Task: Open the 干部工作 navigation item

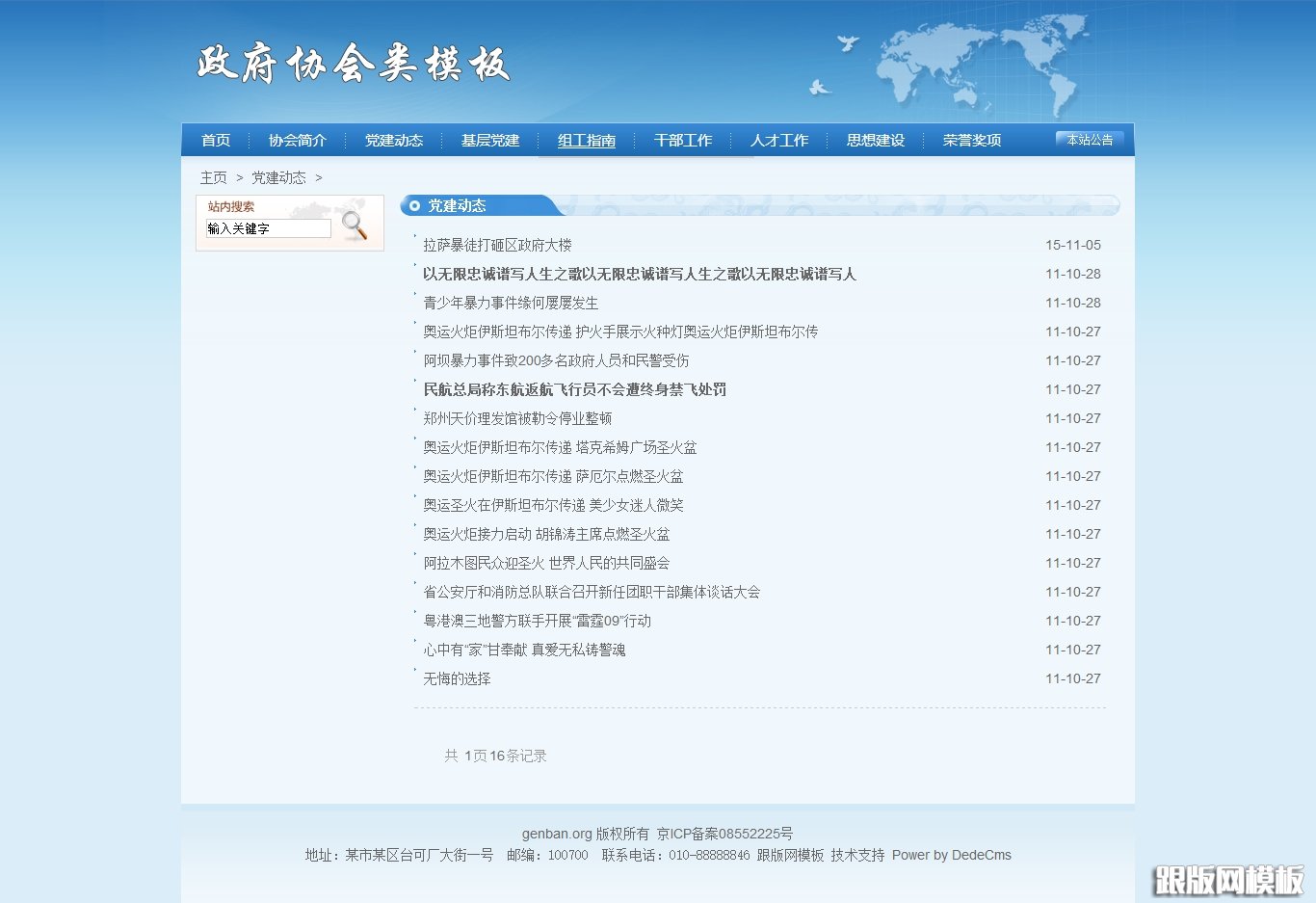Action: coord(683,140)
